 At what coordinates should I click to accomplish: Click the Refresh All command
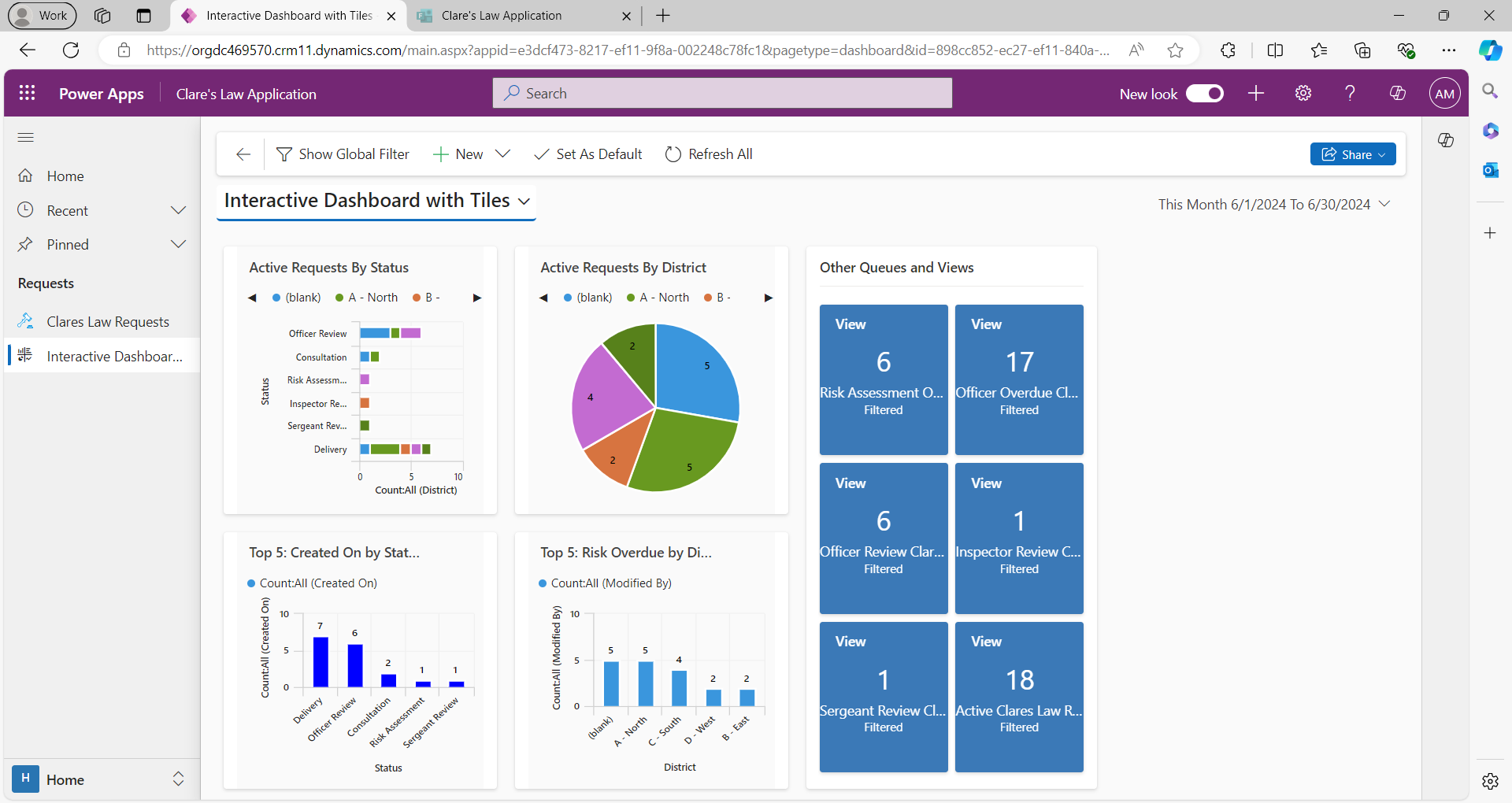709,154
